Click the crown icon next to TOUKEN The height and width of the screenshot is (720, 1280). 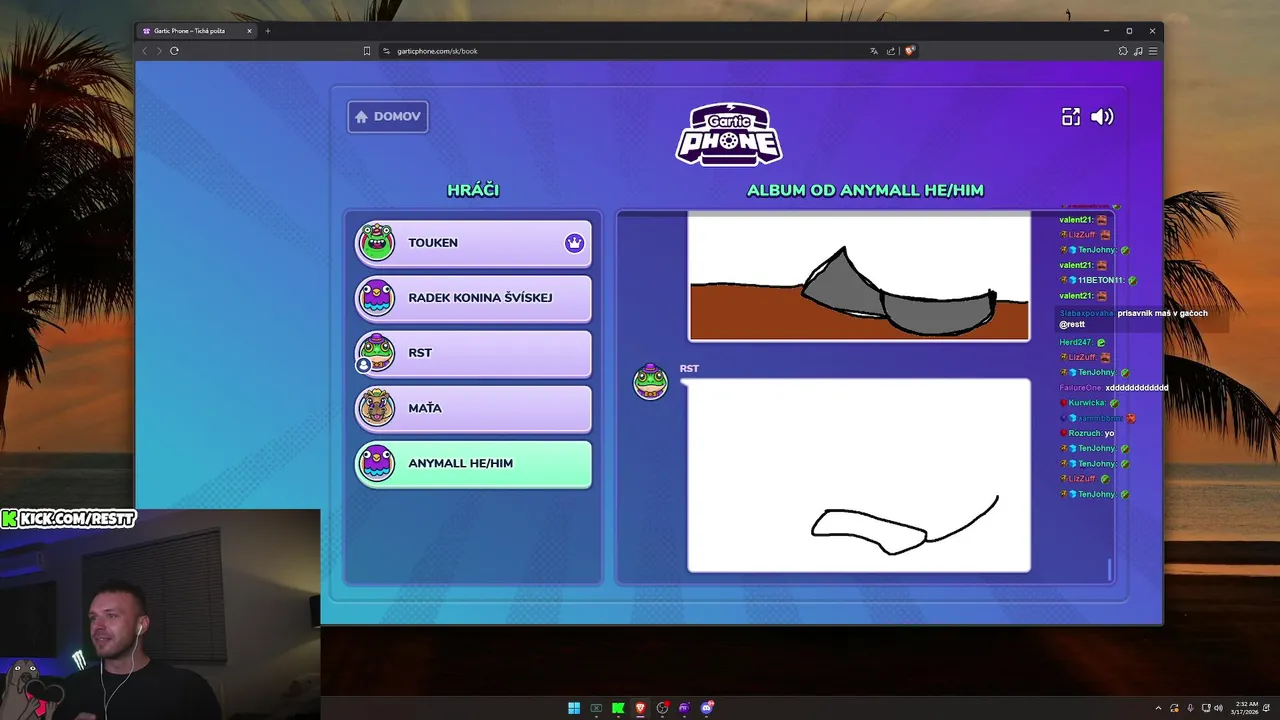click(x=574, y=243)
